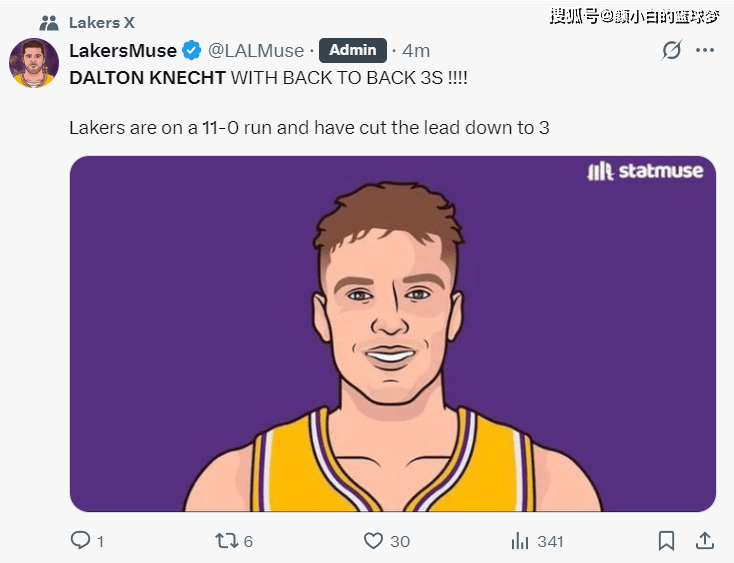Viewport: 734px width, 563px height.
Task: Repost using the retweet icon
Action: [x=227, y=540]
